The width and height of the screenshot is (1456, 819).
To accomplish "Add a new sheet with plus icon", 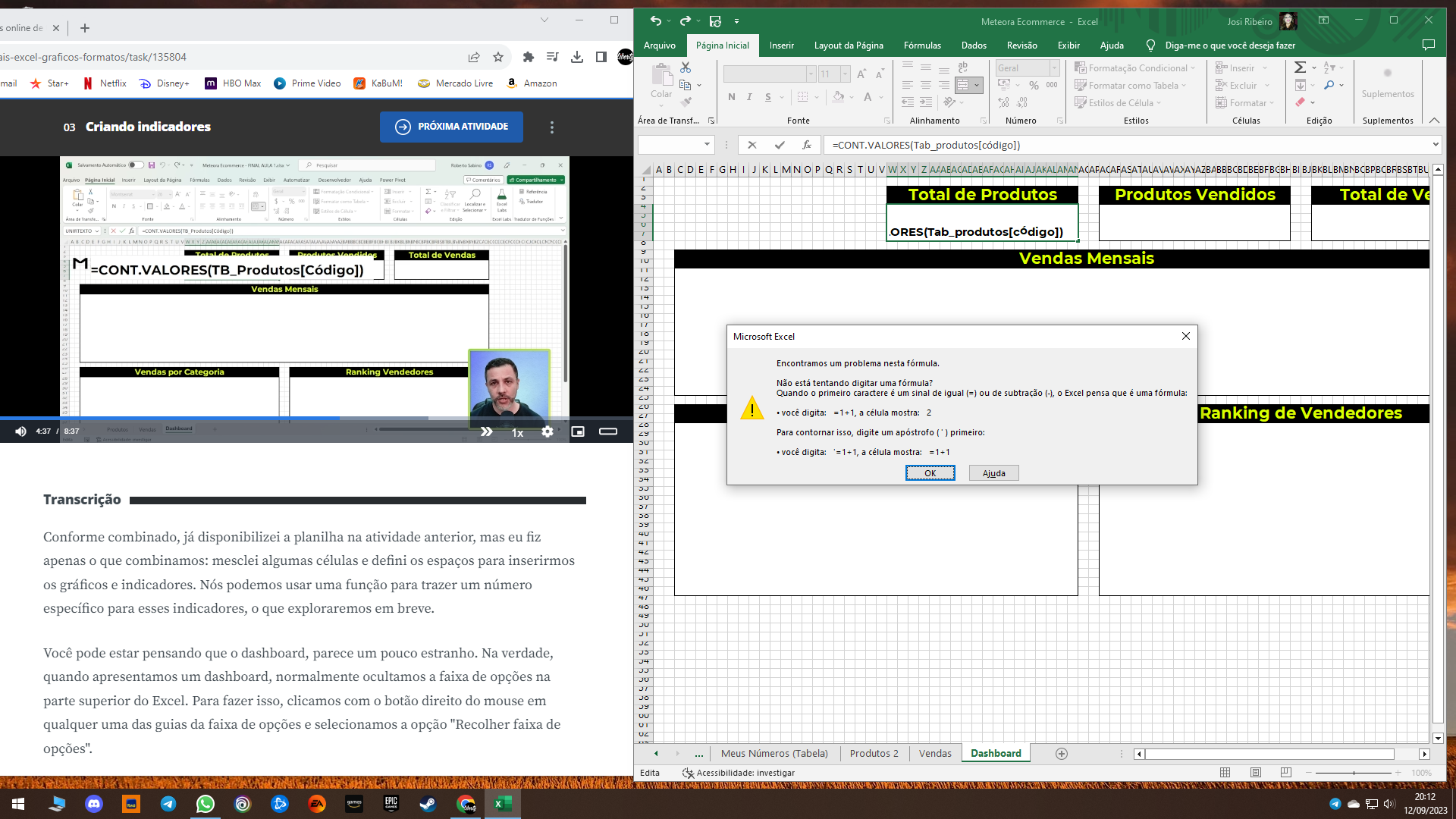I will click(x=1062, y=754).
